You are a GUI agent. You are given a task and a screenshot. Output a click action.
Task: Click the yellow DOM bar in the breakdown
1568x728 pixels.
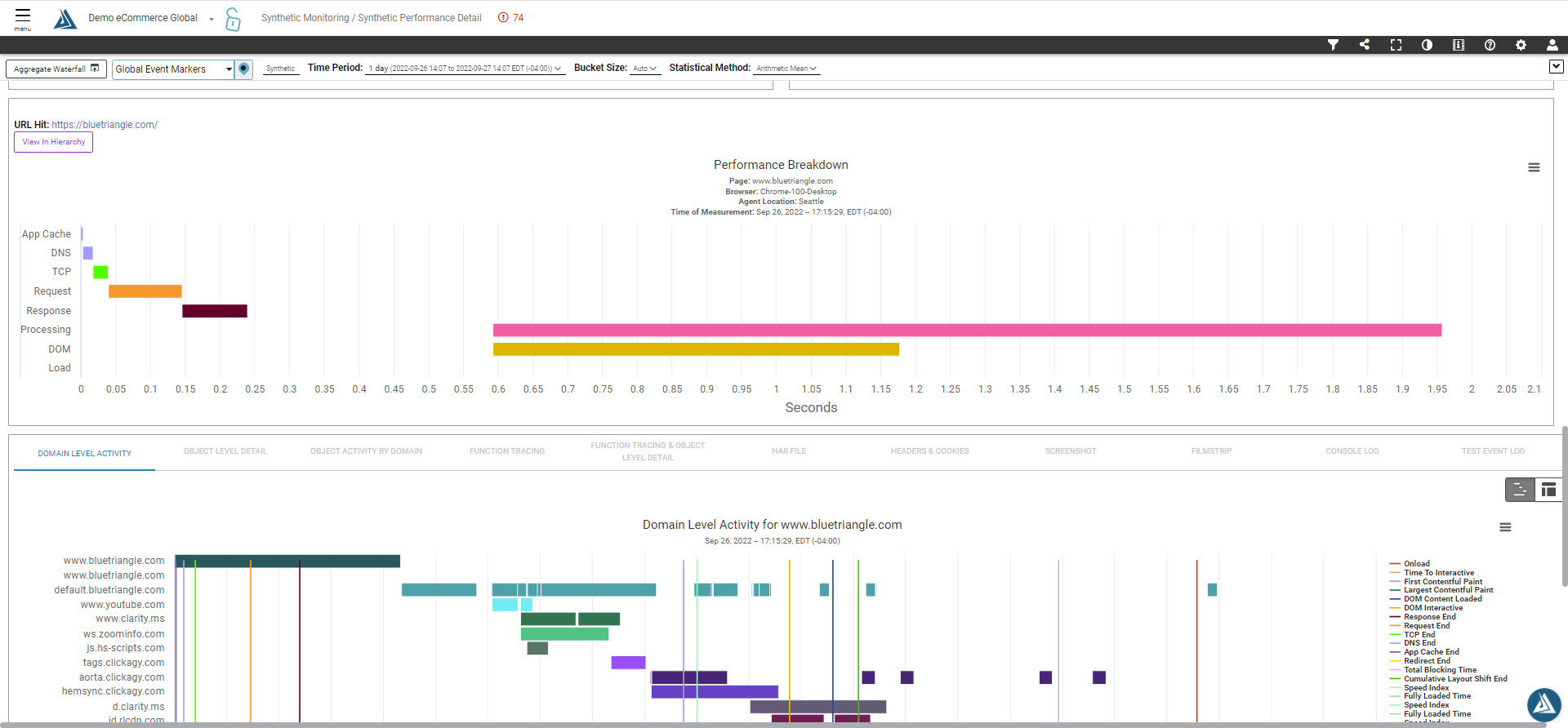(696, 349)
